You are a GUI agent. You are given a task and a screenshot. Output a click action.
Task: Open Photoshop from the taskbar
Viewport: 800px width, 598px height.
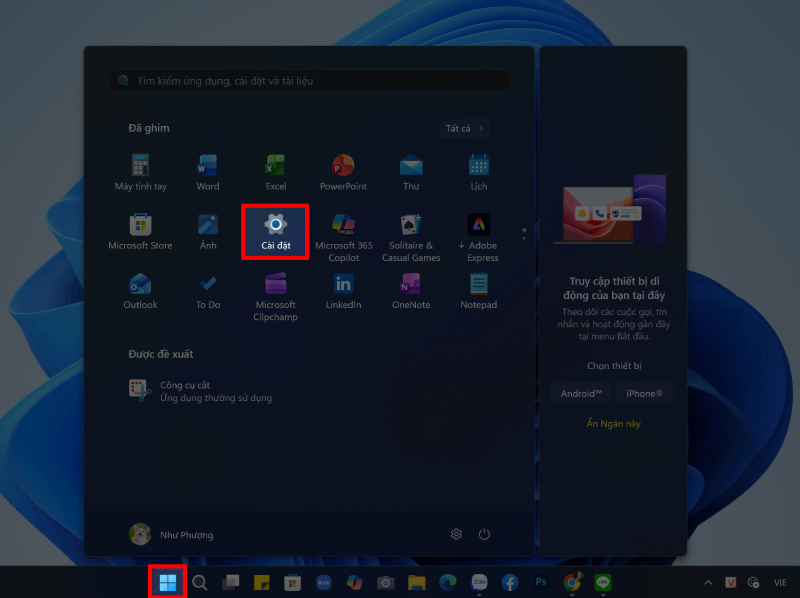coord(540,582)
